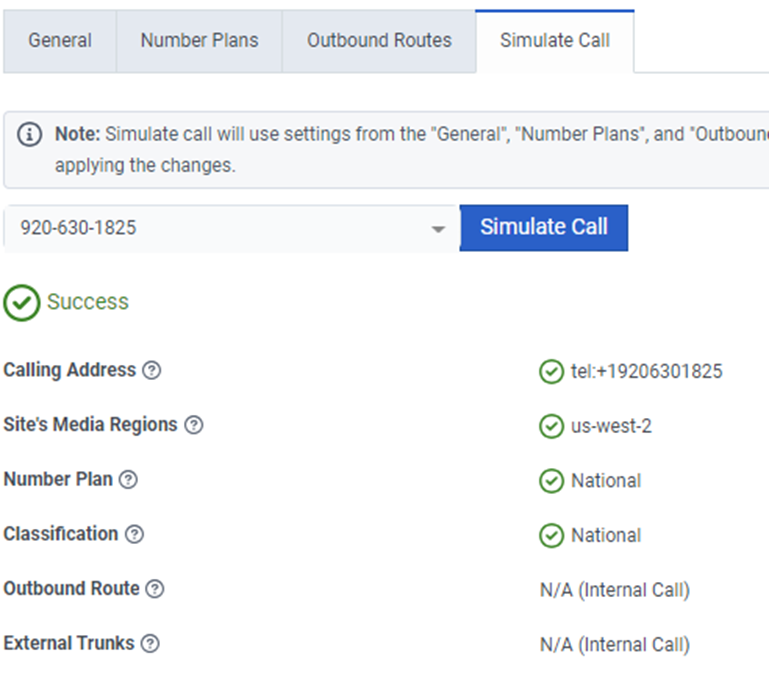
Task: Click the green Success checkmark icon
Action: pyautogui.click(x=21, y=302)
